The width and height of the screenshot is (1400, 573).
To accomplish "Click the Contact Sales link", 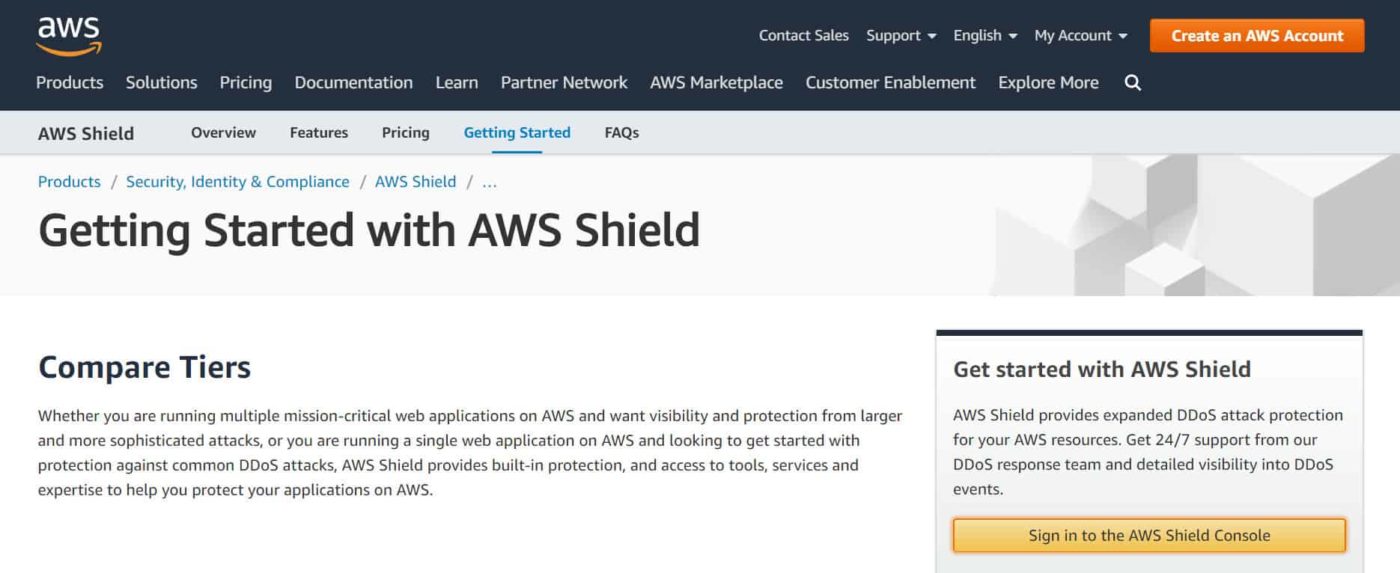I will click(x=803, y=36).
